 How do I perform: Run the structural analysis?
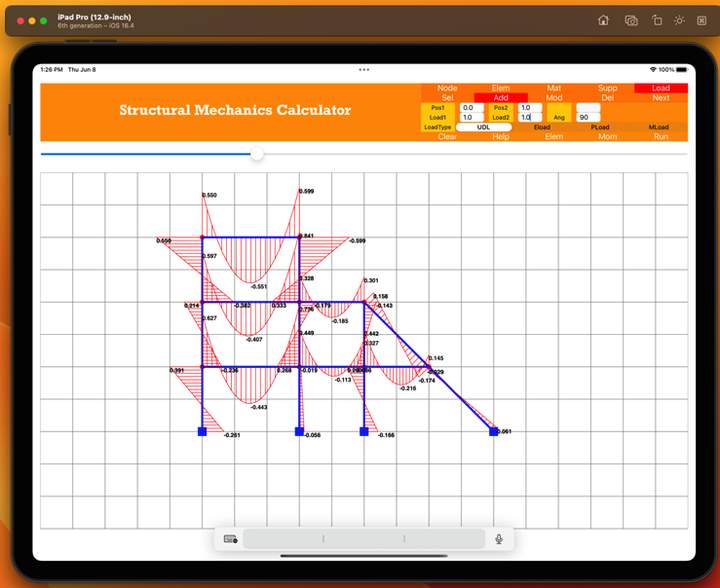click(x=661, y=137)
